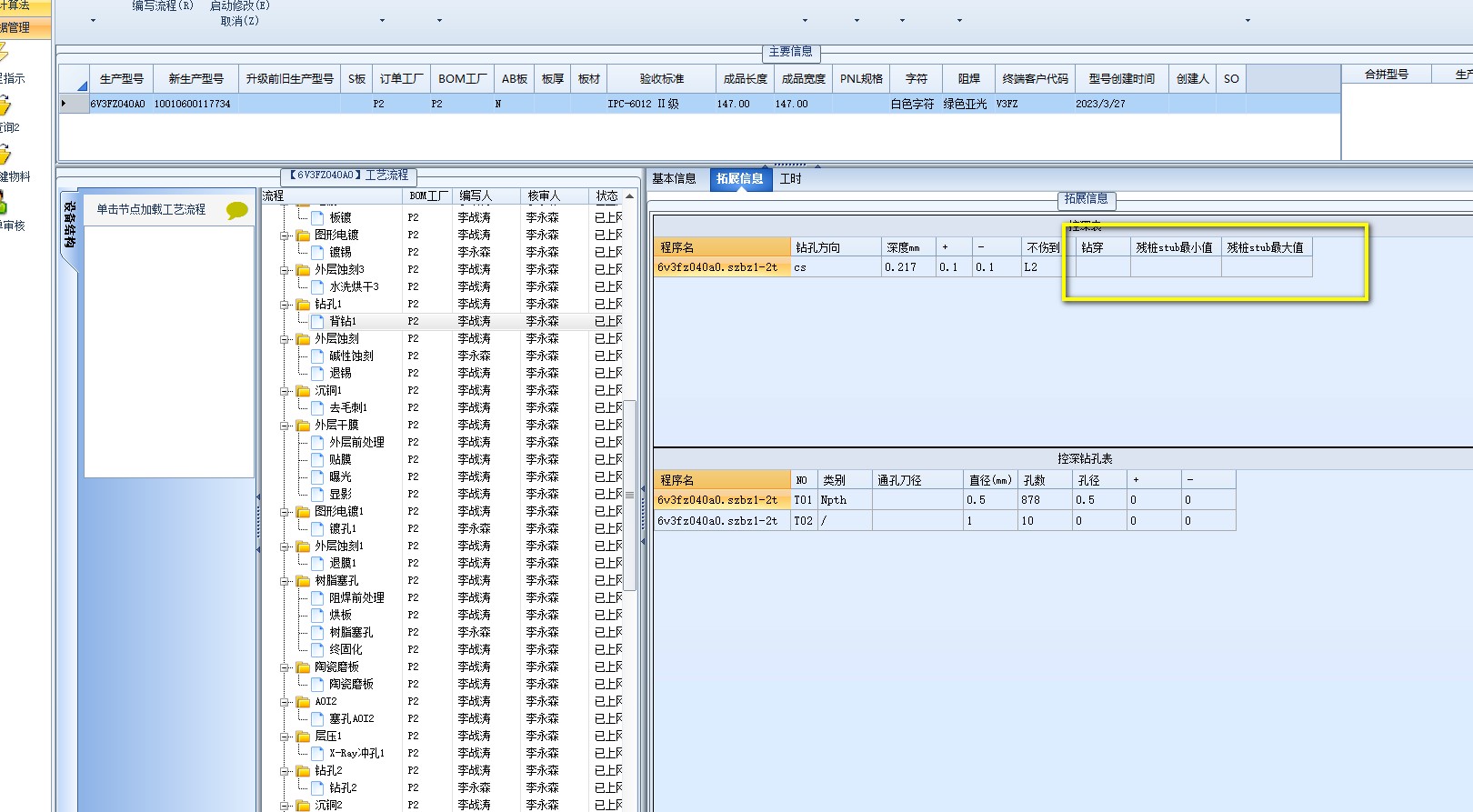Click the 查询2 sidebar icon
This screenshot has width=1473, height=812.
coord(5,105)
